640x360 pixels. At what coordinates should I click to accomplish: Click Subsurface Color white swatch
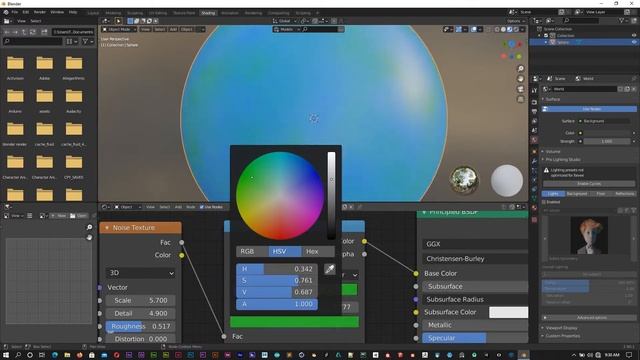509,312
